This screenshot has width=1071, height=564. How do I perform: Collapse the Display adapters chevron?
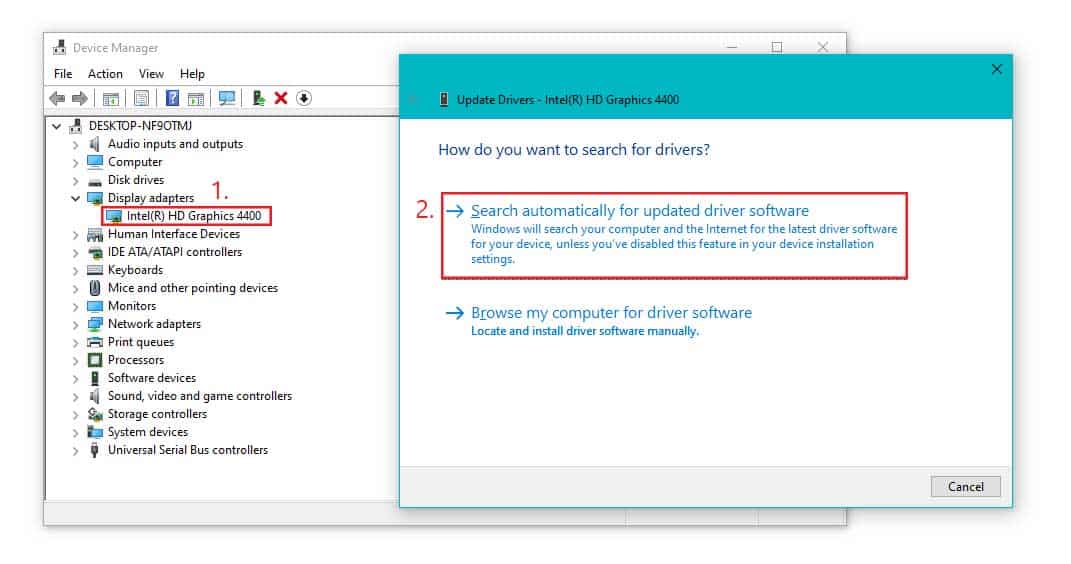[x=76, y=198]
